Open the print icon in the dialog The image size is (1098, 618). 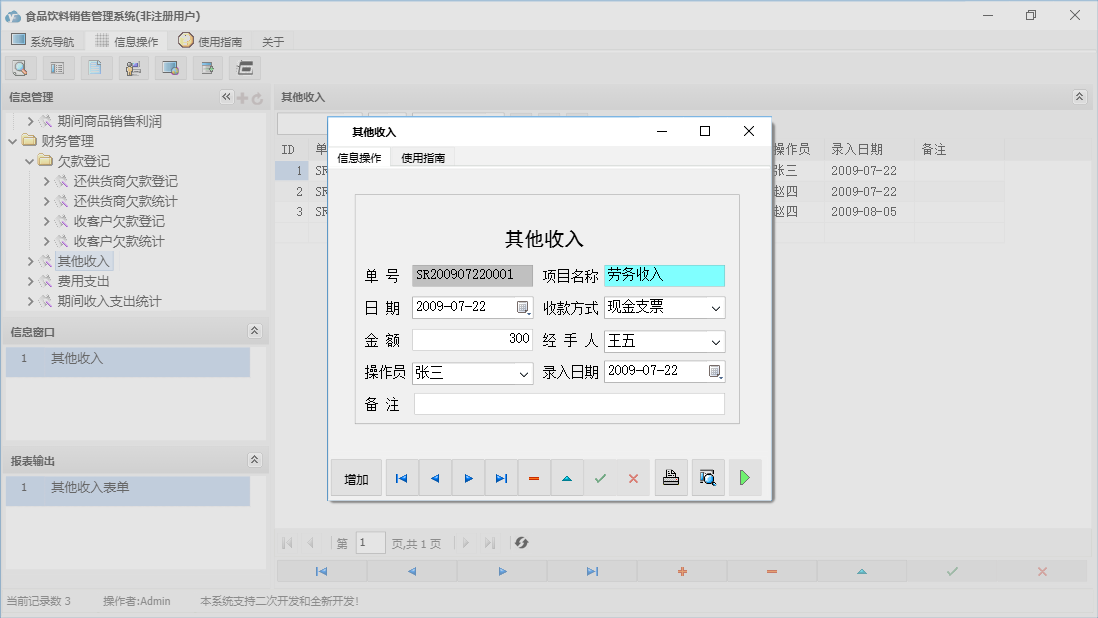click(x=670, y=478)
